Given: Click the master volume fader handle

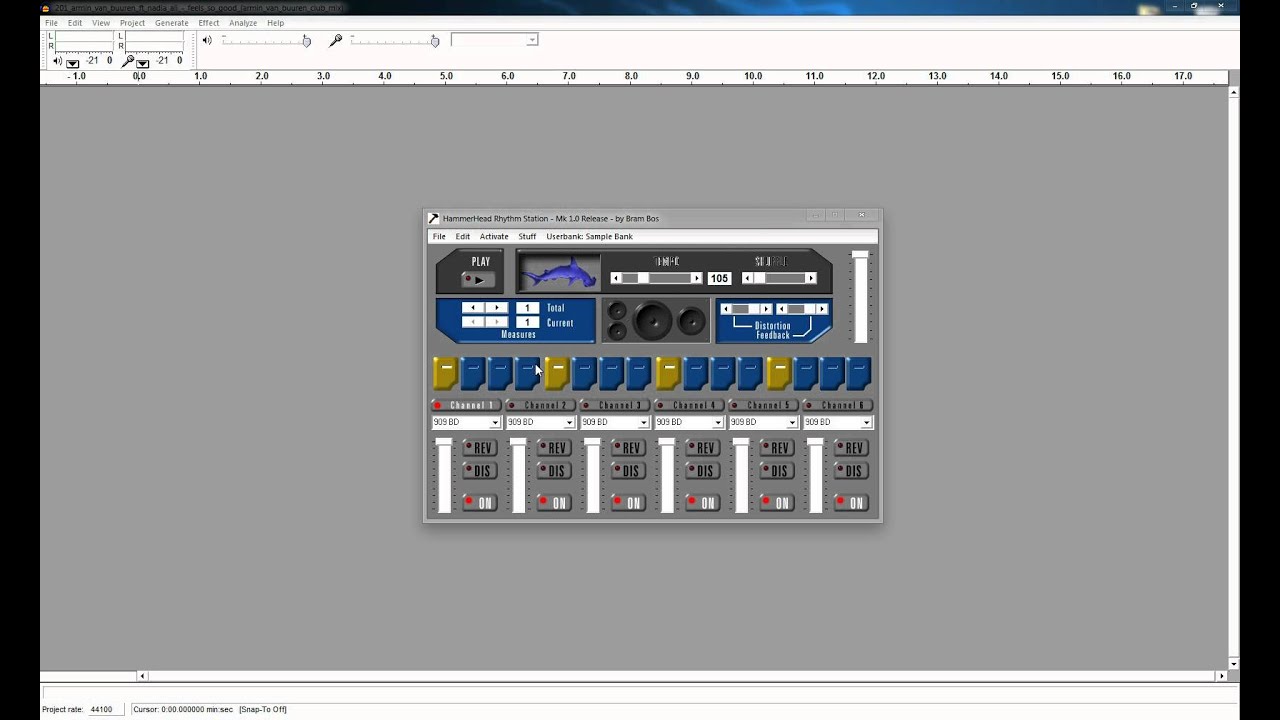Looking at the screenshot, I should point(860,256).
